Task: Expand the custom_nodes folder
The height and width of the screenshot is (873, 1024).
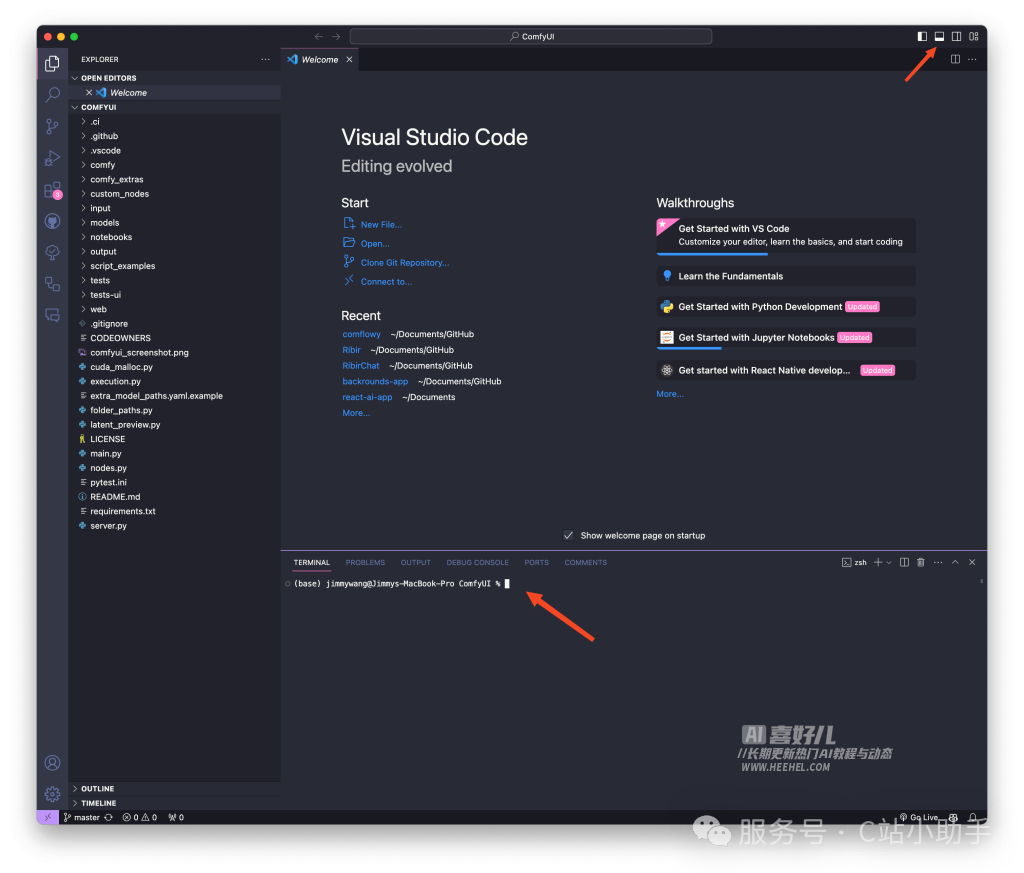Action: pos(120,194)
